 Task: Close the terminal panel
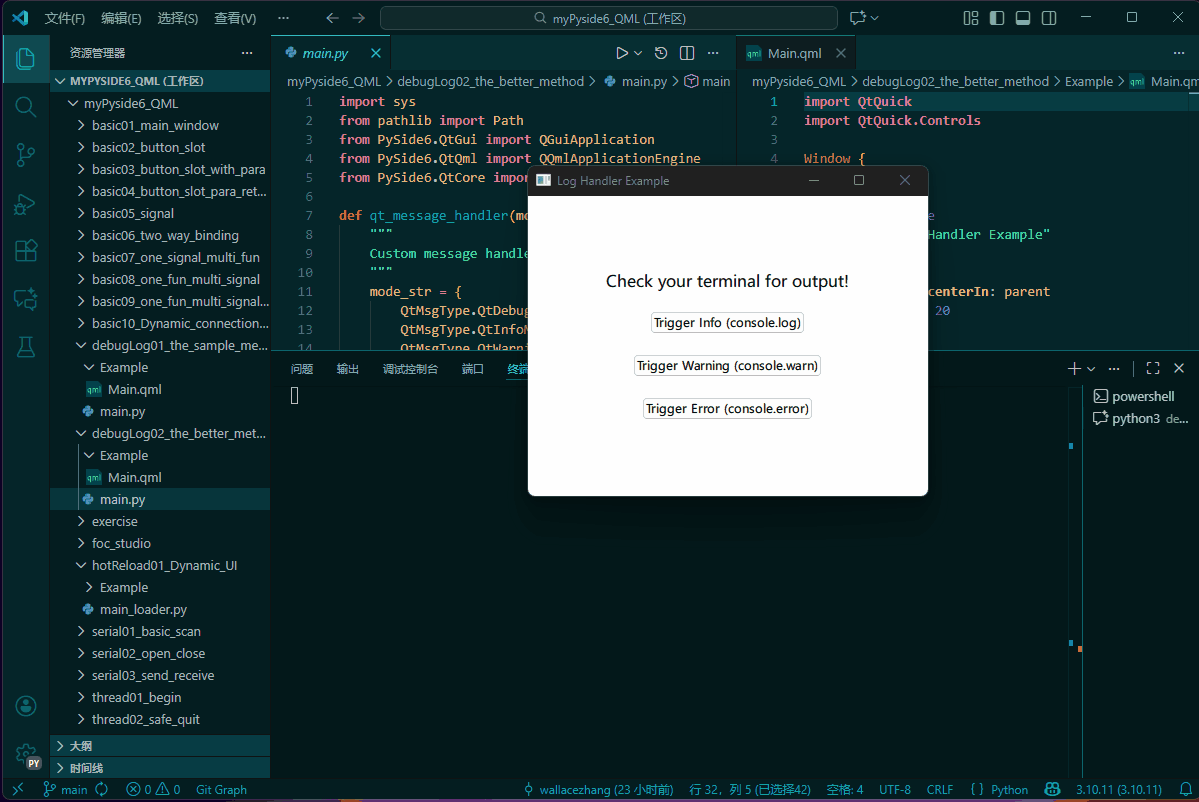(1179, 369)
